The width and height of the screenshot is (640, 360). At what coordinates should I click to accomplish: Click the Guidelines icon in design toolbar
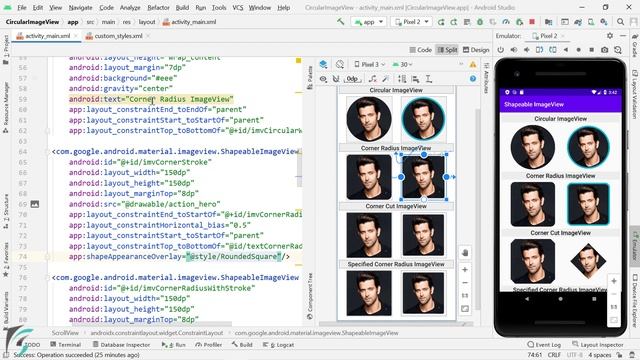(429, 79)
